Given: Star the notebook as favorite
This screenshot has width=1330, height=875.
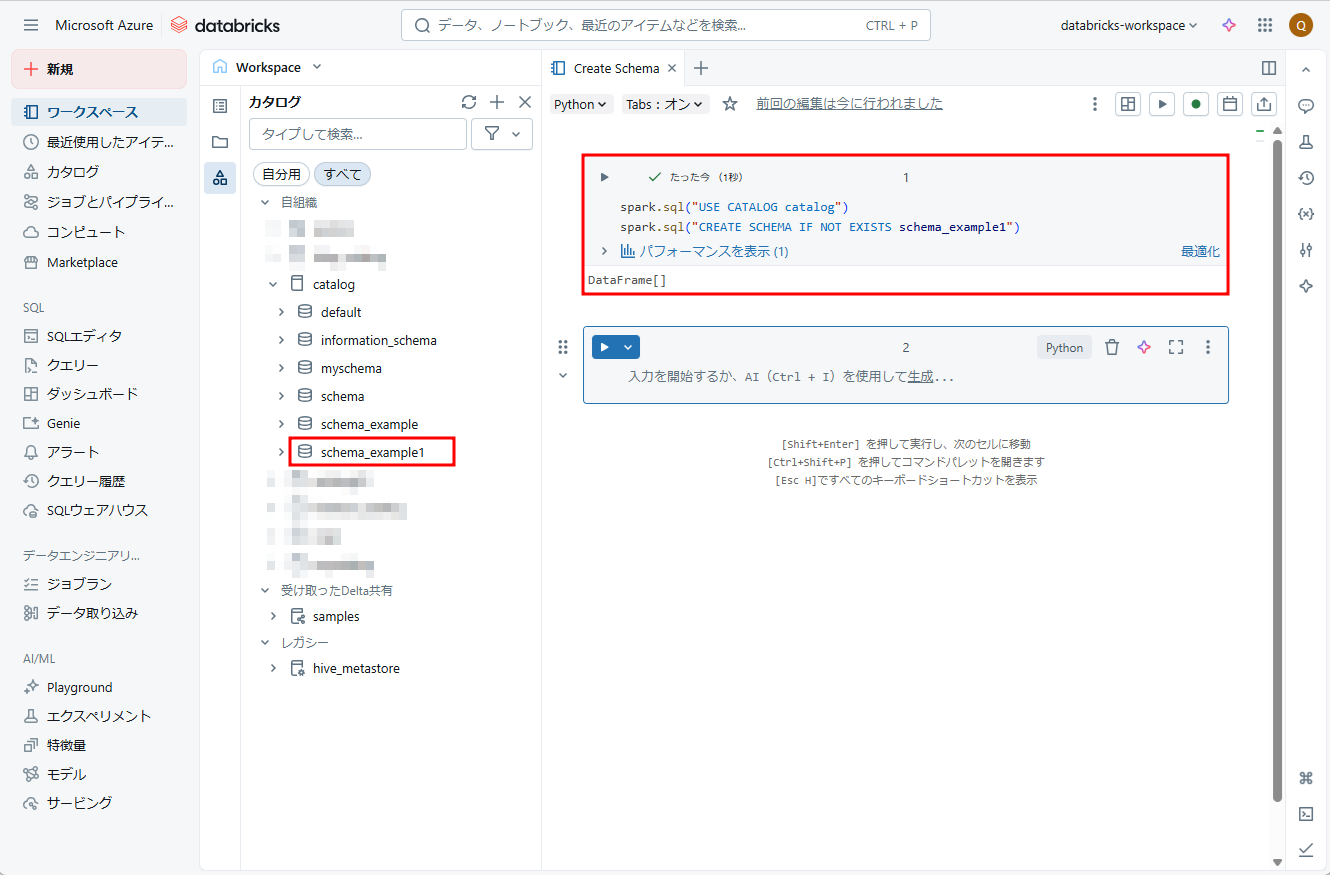Looking at the screenshot, I should coord(730,104).
